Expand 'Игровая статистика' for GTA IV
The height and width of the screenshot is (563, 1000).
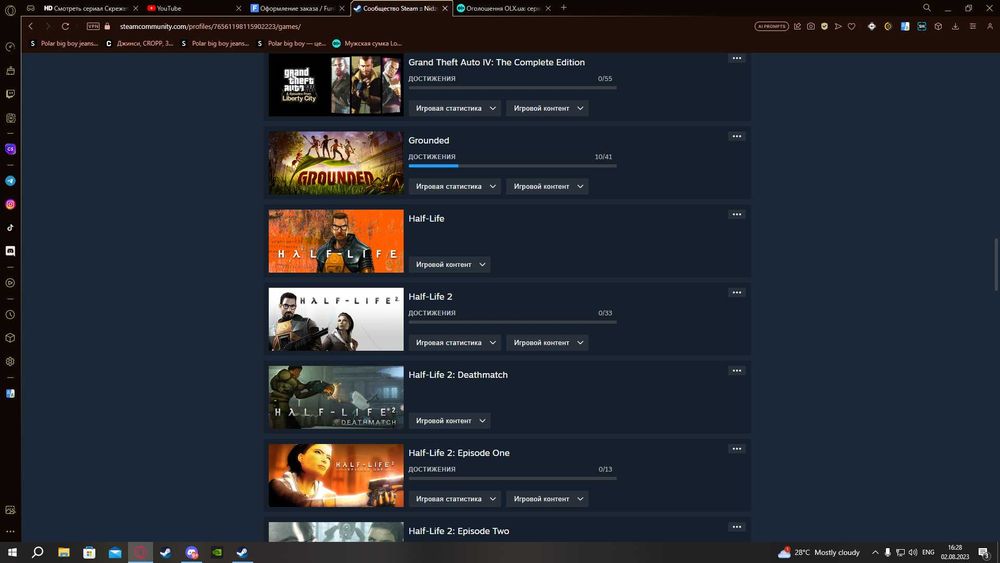[x=455, y=108]
